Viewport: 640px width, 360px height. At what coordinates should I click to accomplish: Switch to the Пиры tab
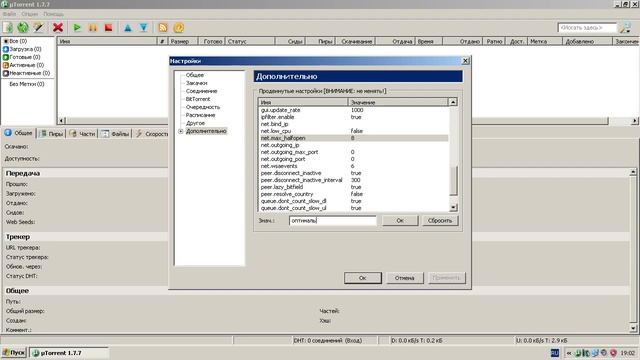[51, 133]
